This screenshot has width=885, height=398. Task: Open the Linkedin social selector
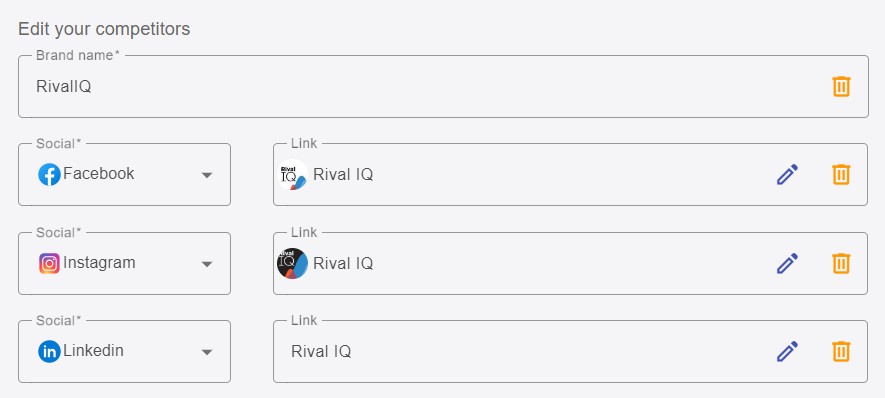tap(124, 351)
